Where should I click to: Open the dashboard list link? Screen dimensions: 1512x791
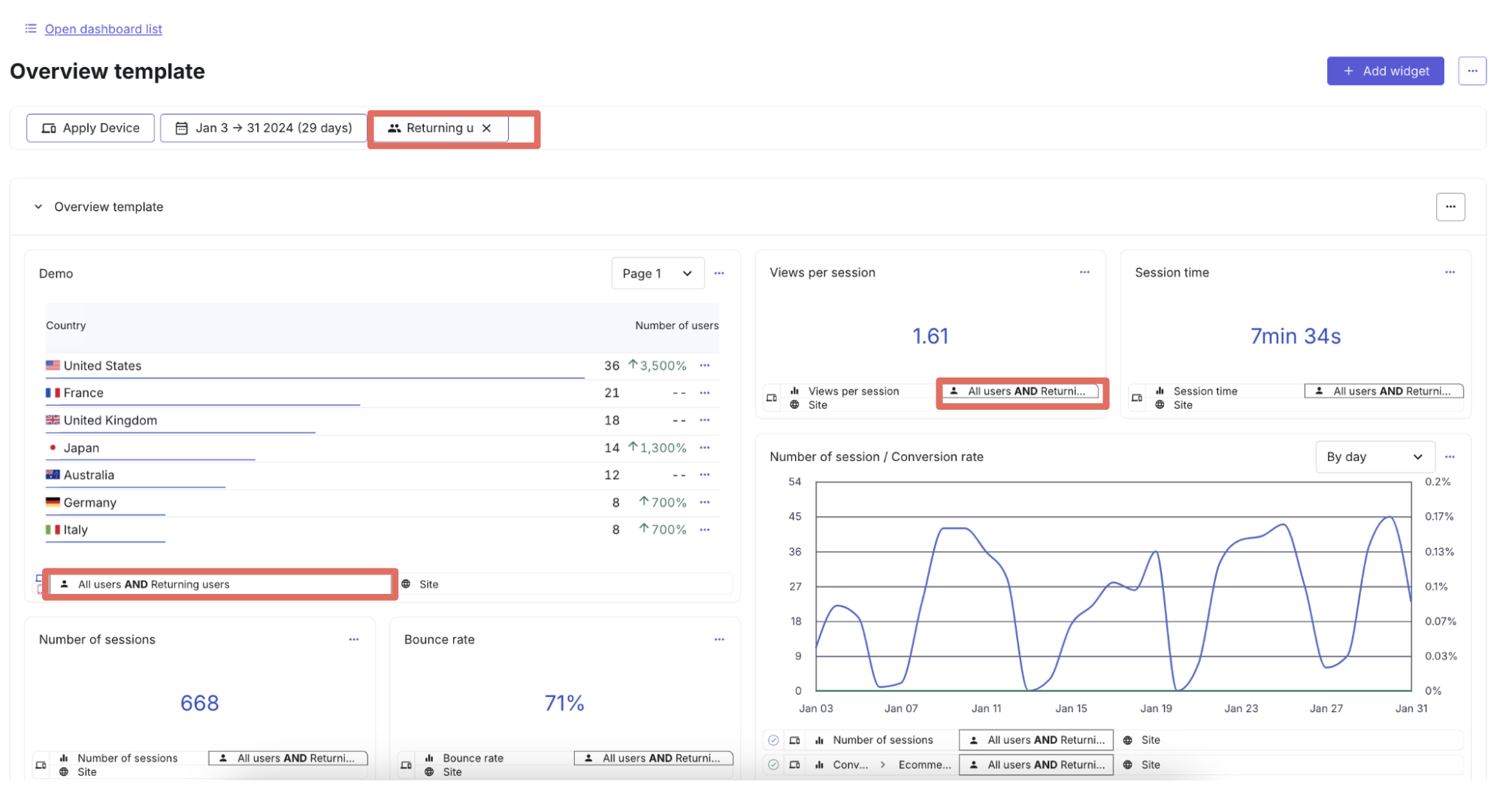103,29
